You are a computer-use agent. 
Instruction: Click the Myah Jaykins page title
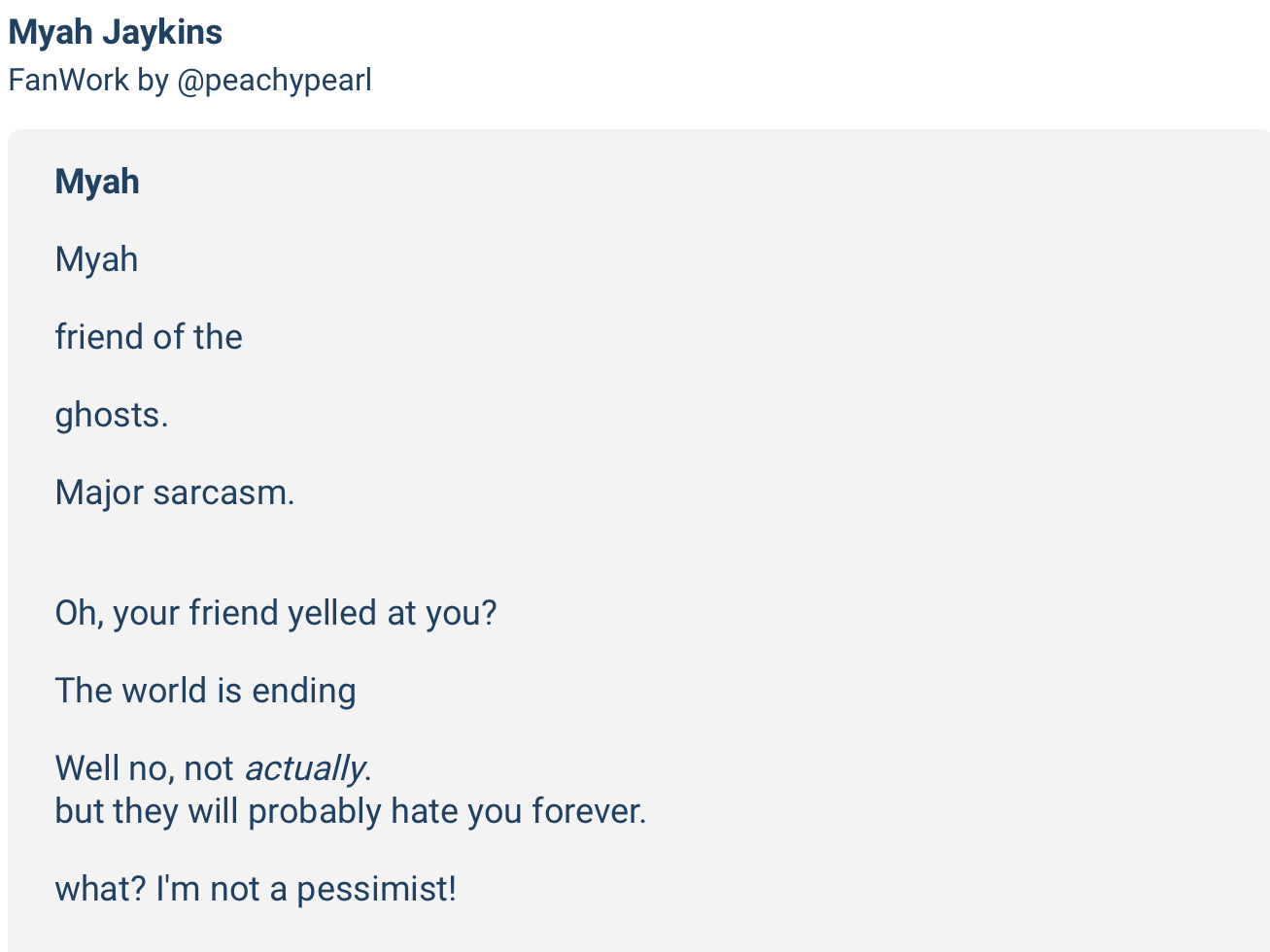[x=115, y=32]
